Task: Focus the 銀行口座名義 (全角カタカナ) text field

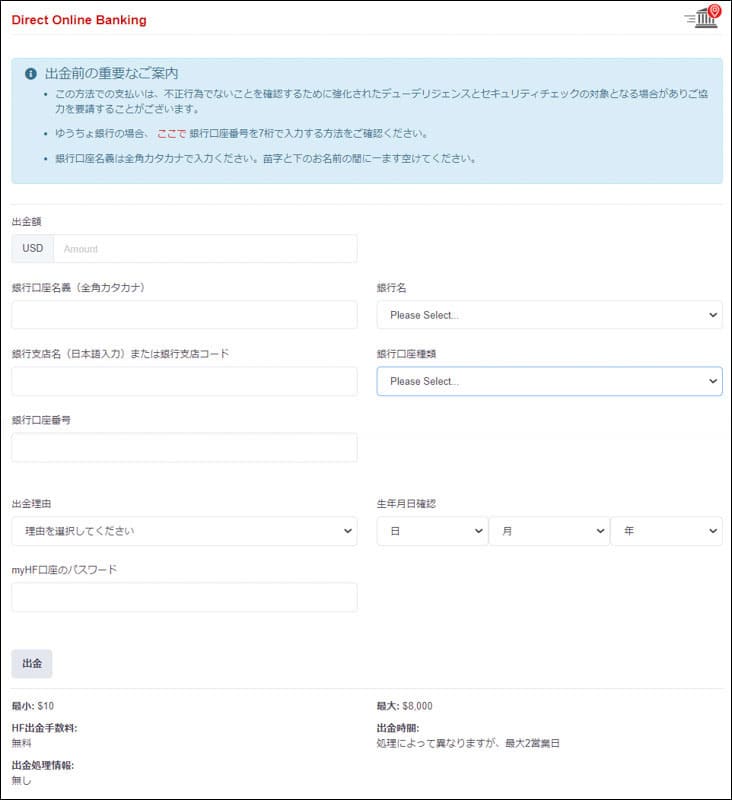Action: coord(184,315)
